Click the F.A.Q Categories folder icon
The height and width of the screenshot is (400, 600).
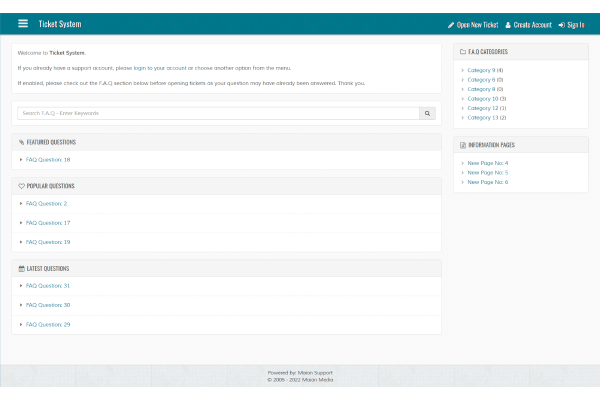pos(463,52)
